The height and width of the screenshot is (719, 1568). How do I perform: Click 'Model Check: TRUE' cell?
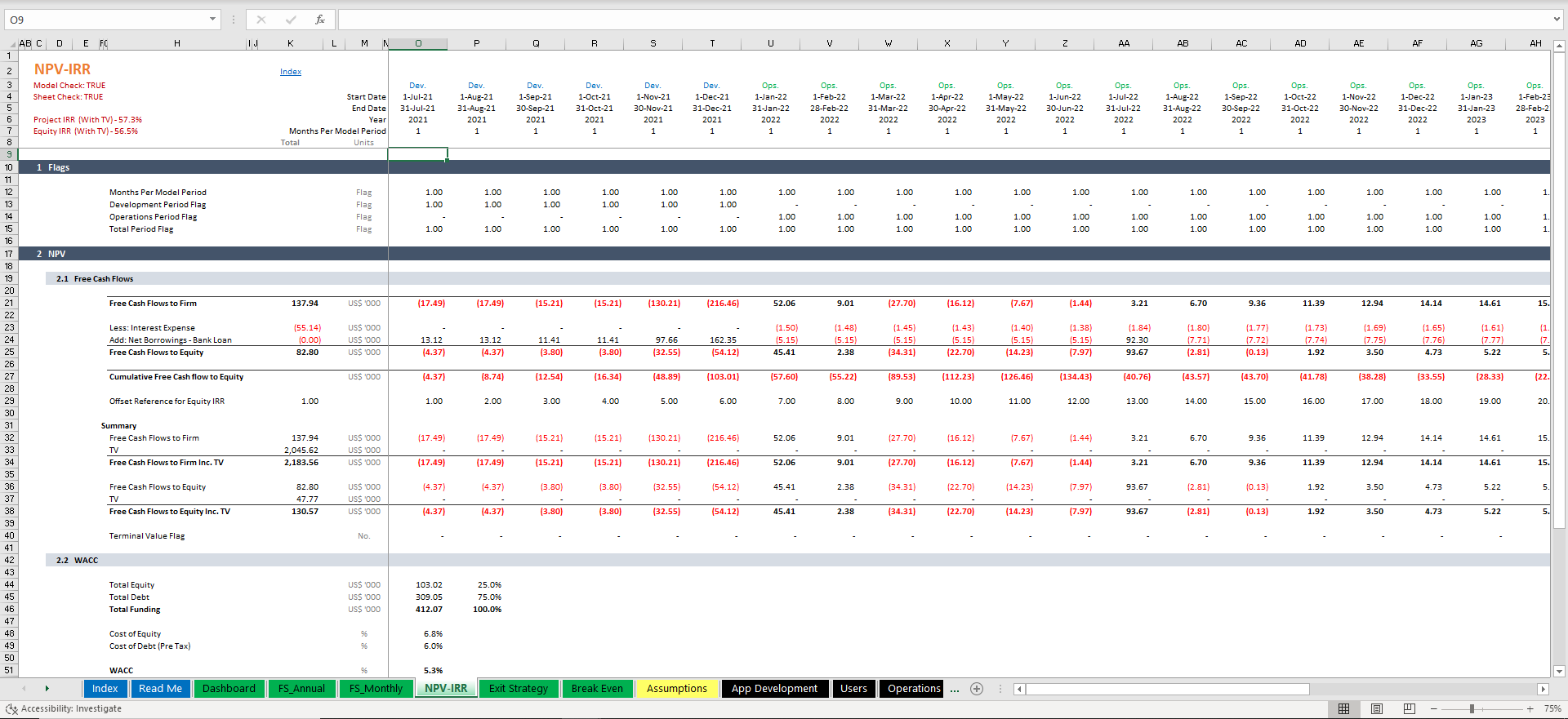69,86
